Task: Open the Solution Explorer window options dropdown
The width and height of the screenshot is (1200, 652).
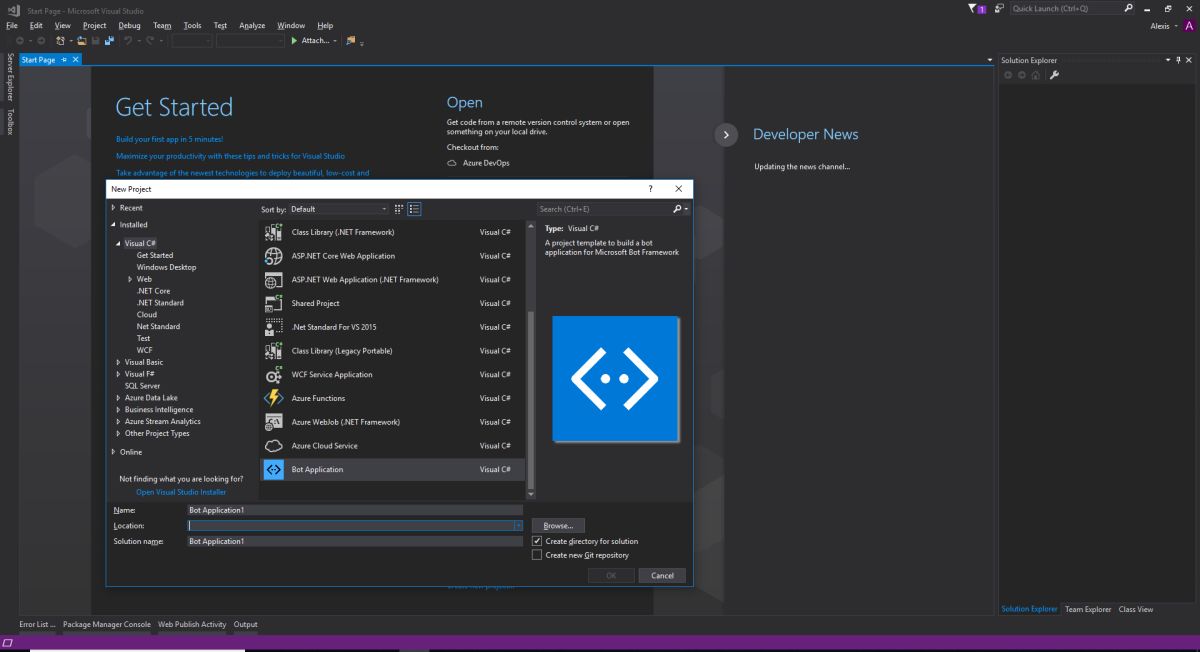Action: (x=1170, y=60)
